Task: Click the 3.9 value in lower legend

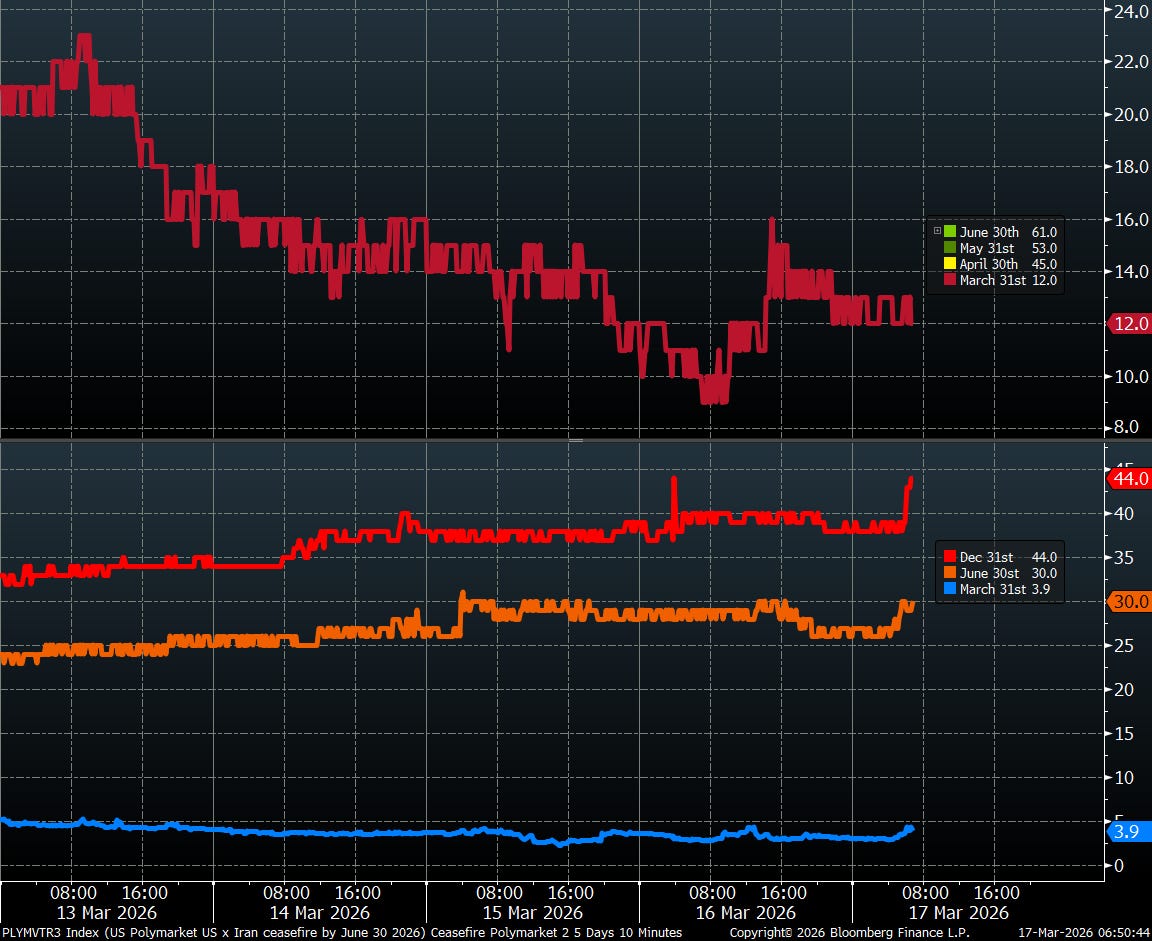Action: (x=1041, y=589)
